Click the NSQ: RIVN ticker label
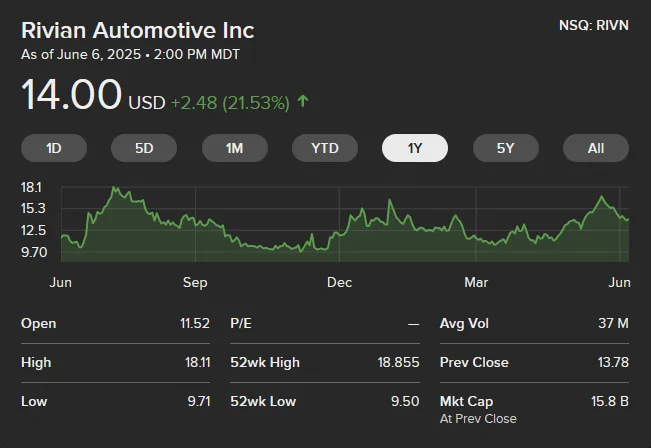Viewport: 651px width, 448px height. coord(594,25)
